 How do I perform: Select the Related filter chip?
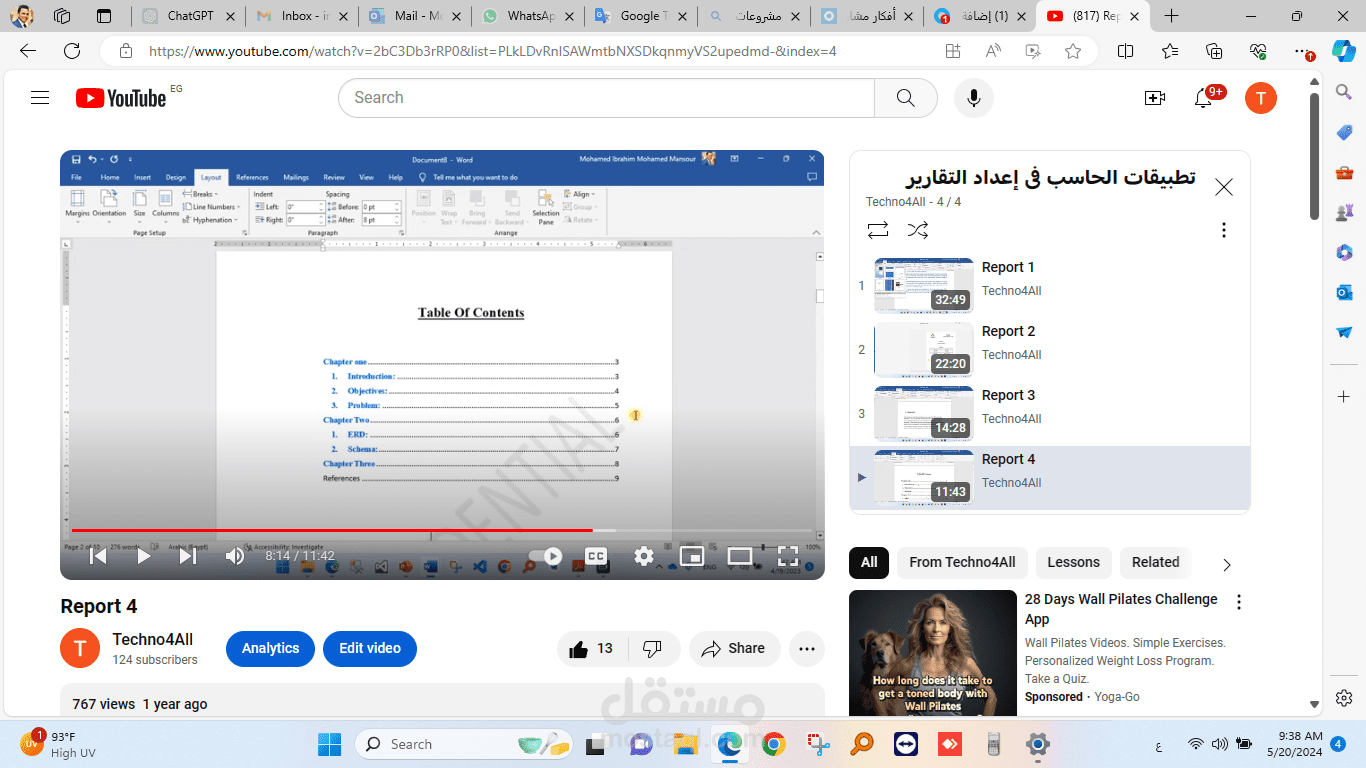[1155, 563]
